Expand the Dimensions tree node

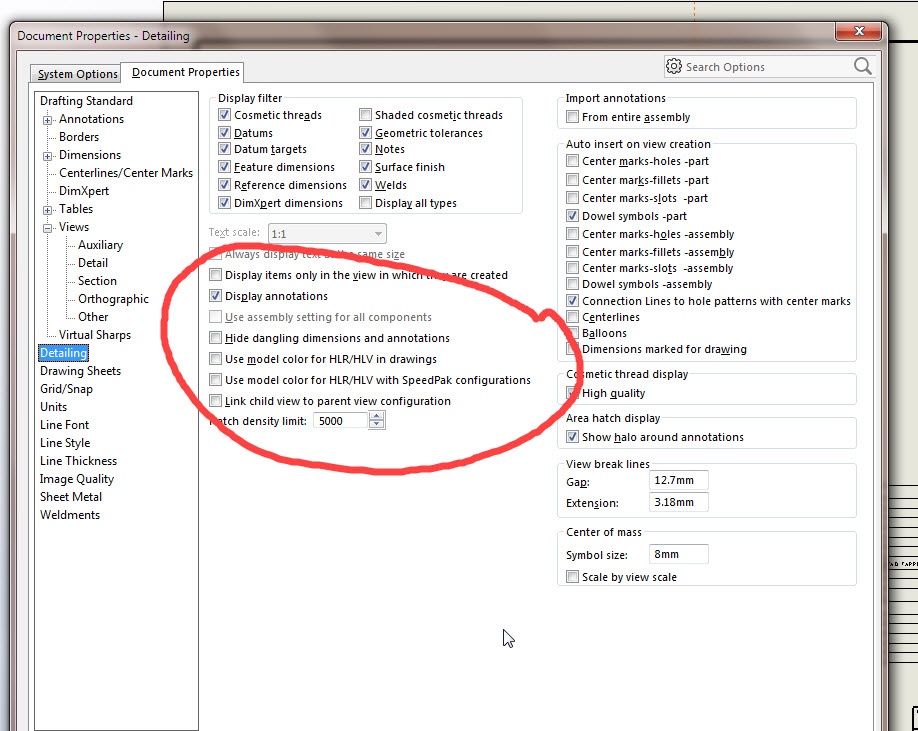pyautogui.click(x=47, y=156)
